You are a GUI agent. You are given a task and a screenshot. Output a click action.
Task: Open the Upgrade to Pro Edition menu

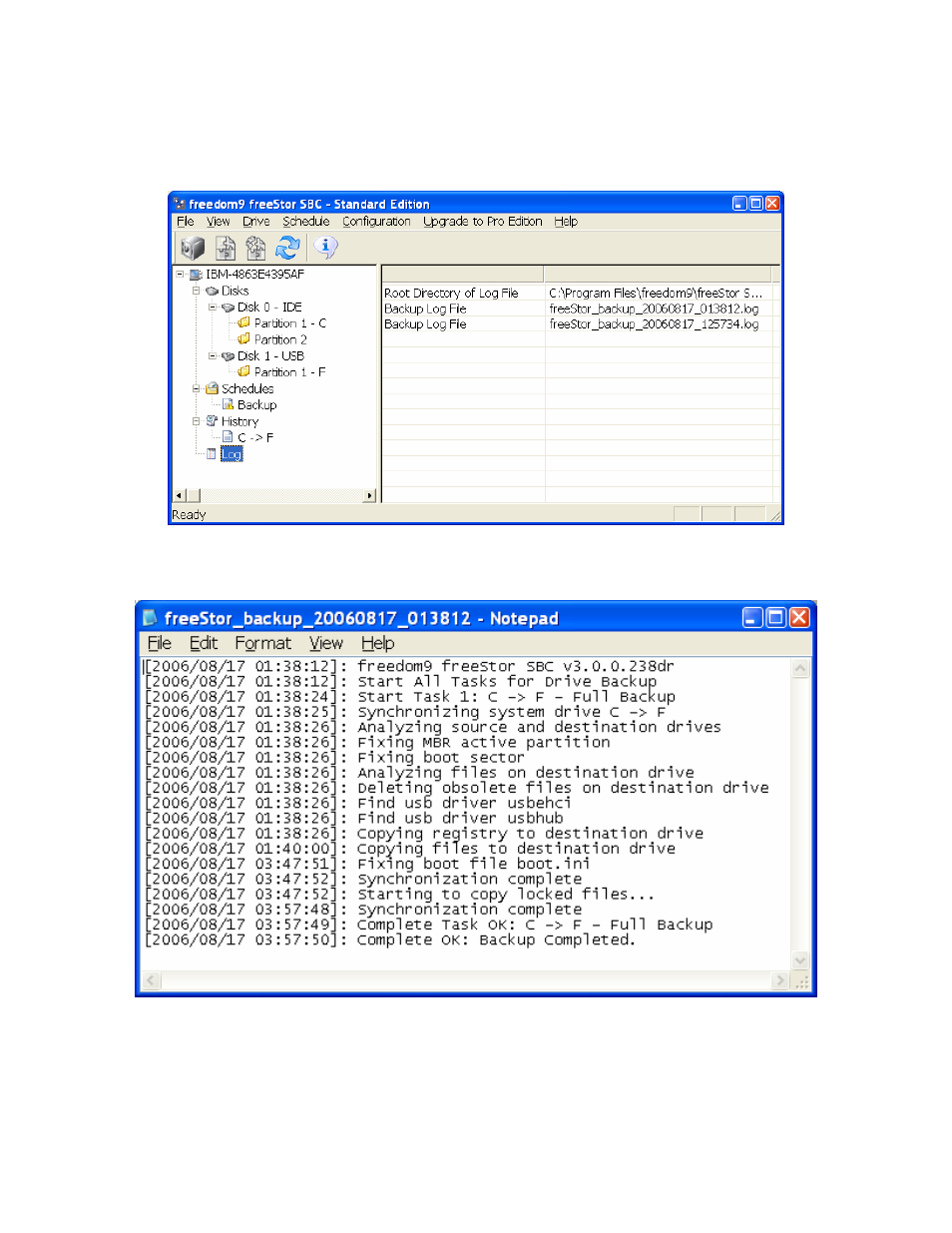point(483,222)
